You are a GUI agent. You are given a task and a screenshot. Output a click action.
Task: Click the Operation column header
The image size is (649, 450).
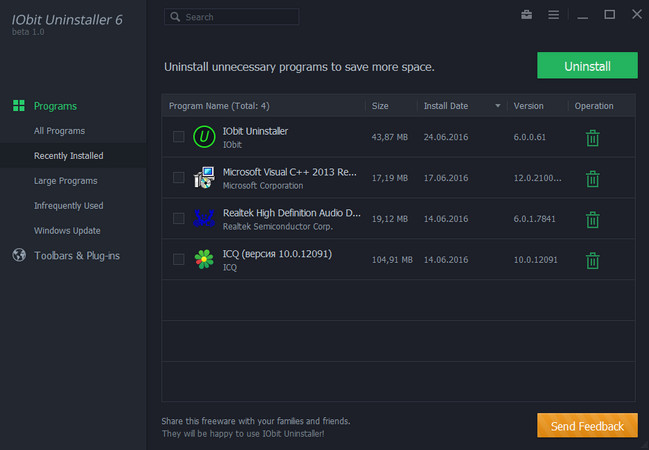[x=594, y=106]
